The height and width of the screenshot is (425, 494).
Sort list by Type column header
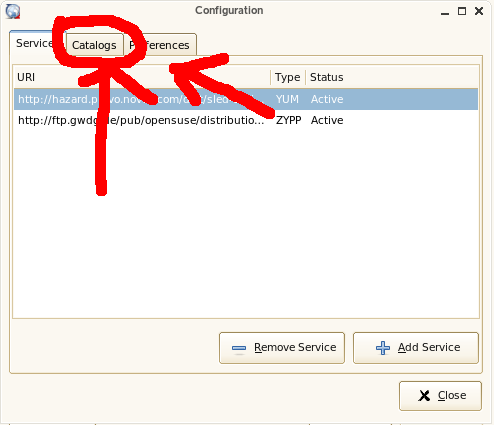coord(288,77)
